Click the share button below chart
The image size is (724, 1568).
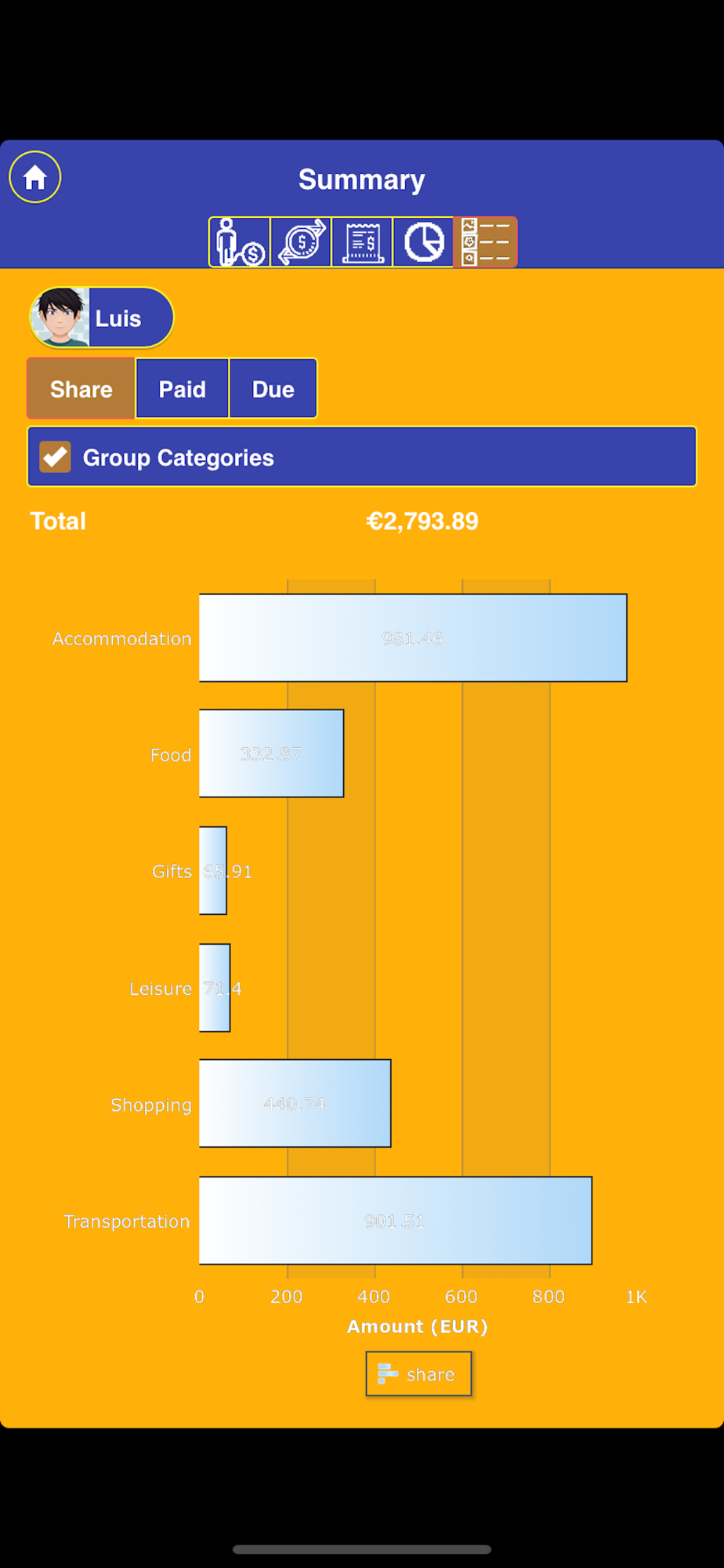[418, 1374]
